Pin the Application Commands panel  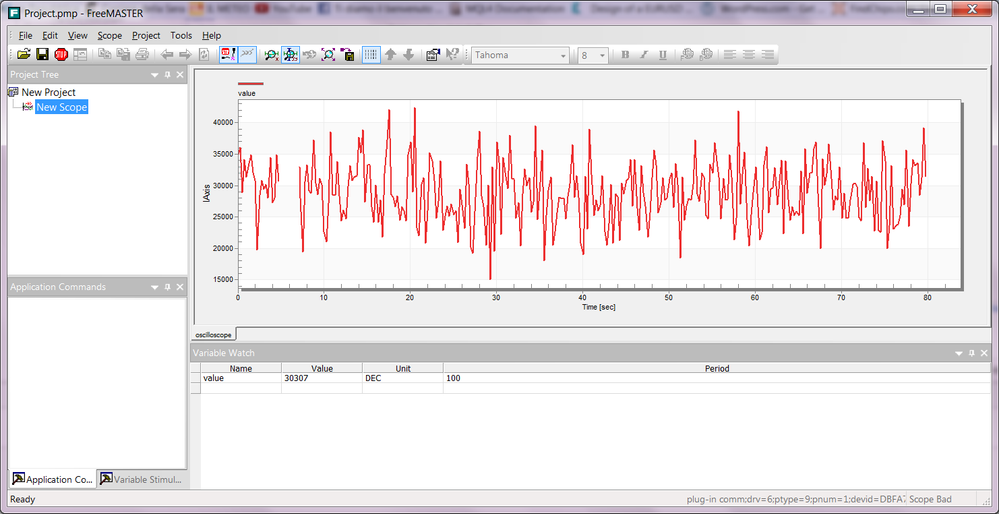[168, 287]
